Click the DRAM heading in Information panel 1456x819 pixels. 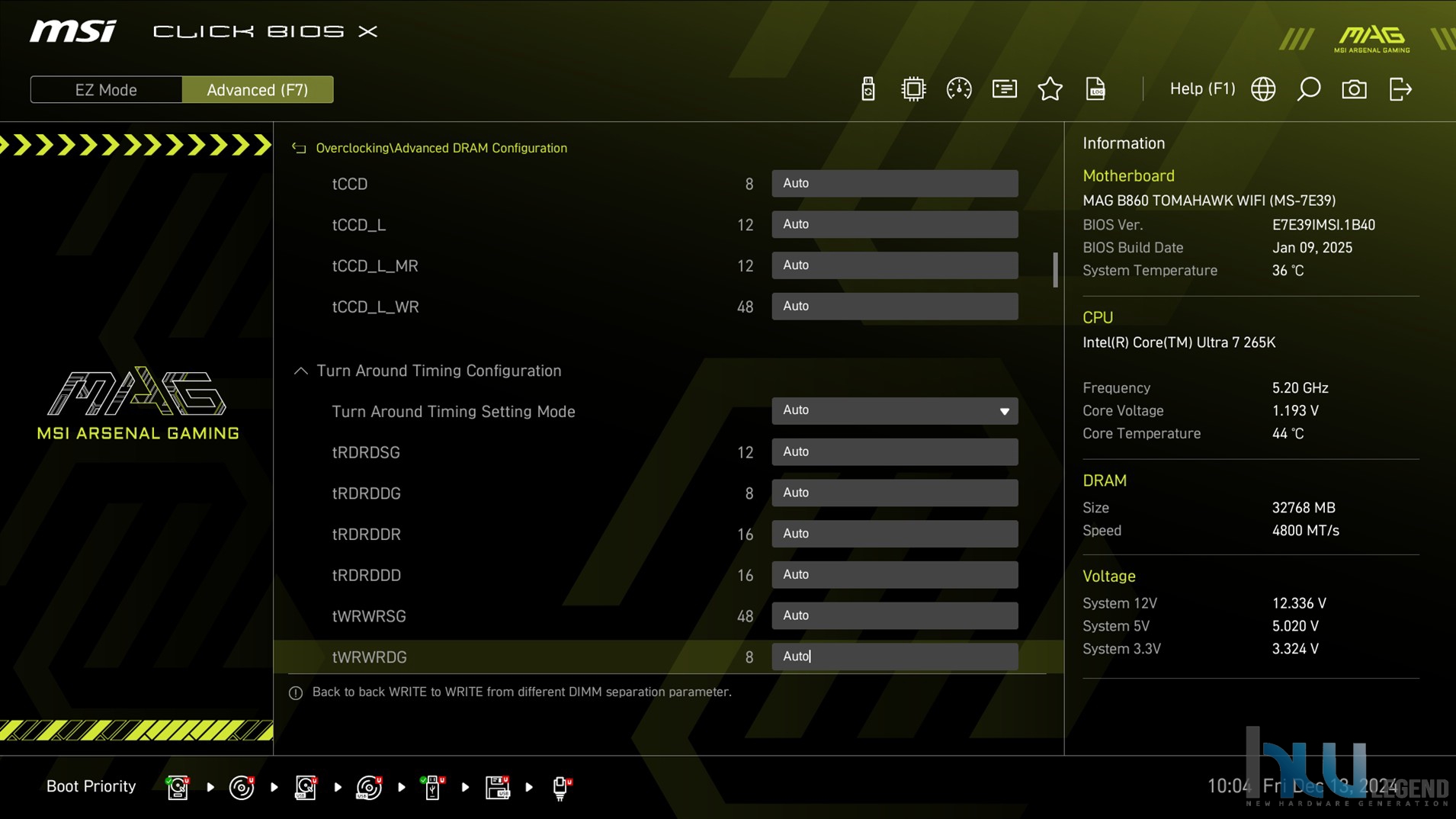coord(1105,480)
